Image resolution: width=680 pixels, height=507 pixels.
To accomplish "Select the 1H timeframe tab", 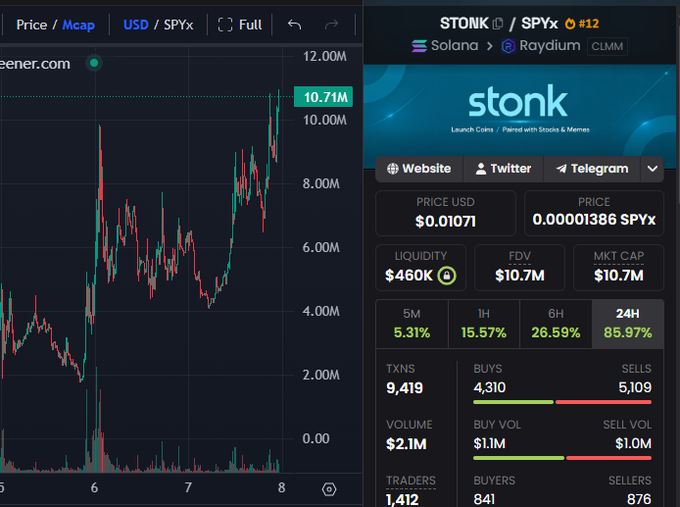I will [x=484, y=324].
